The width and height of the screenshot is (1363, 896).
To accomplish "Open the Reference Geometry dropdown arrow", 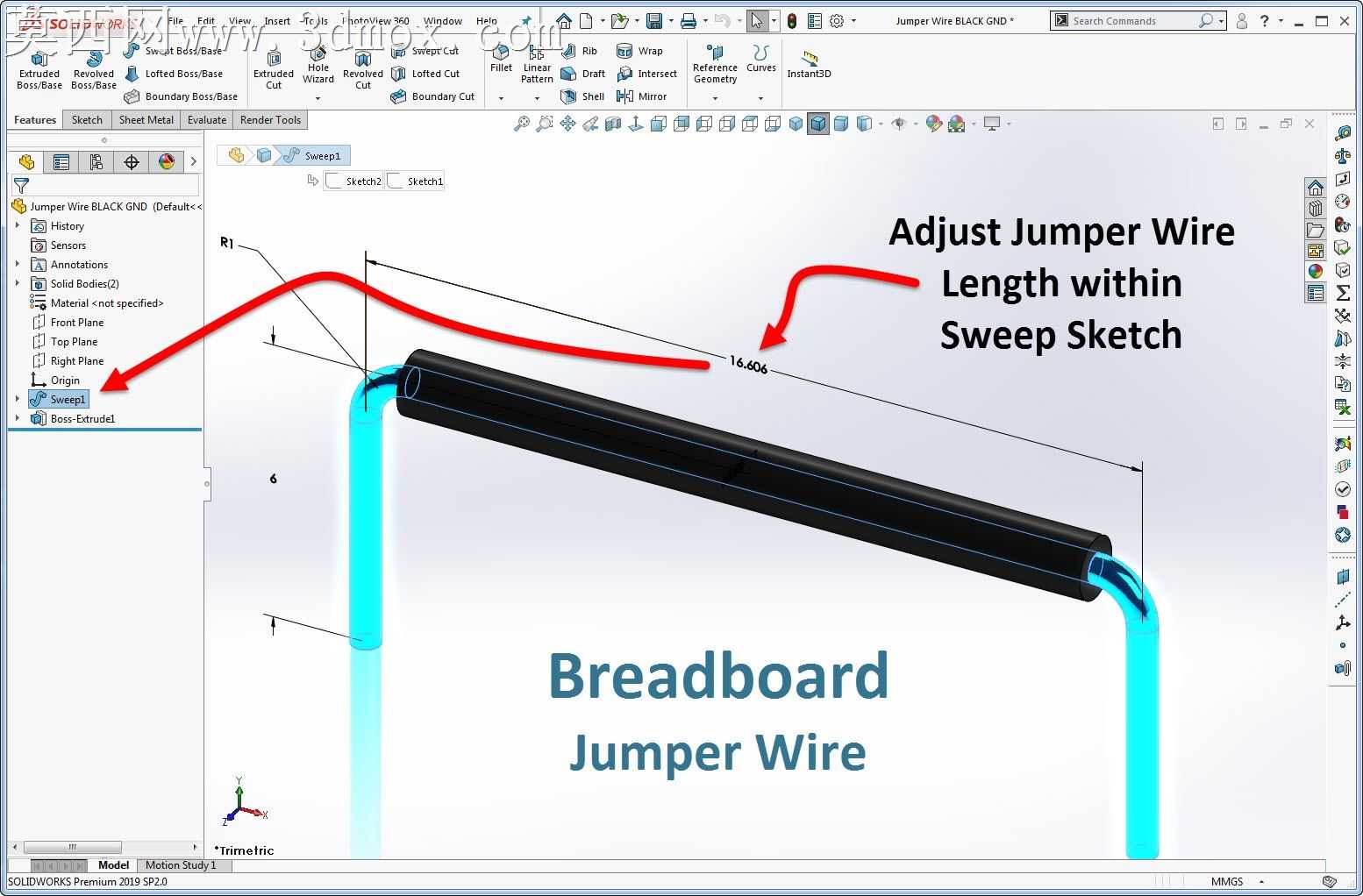I will (715, 98).
